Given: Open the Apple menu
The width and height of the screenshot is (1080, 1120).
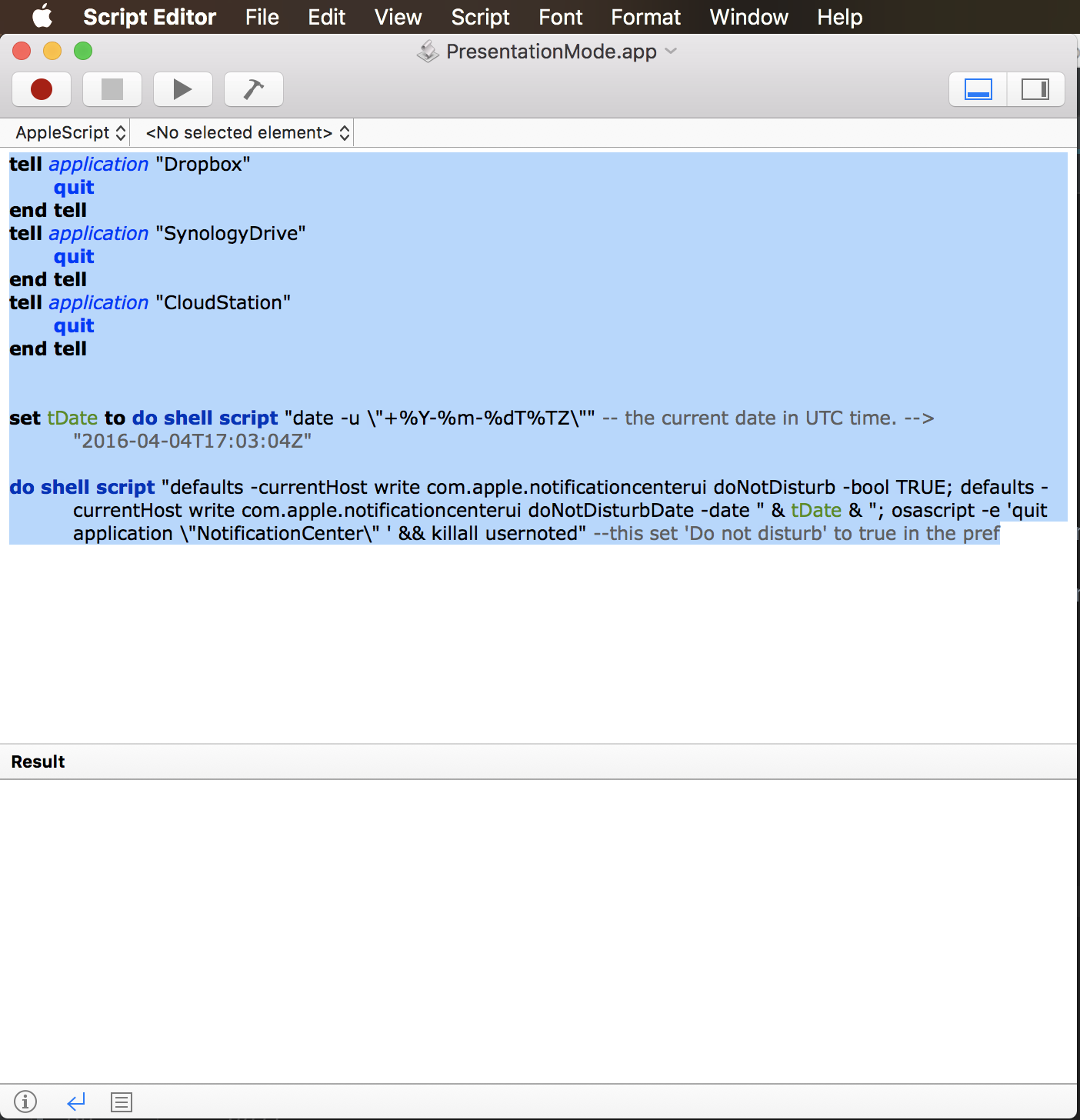Looking at the screenshot, I should click(x=42, y=16).
